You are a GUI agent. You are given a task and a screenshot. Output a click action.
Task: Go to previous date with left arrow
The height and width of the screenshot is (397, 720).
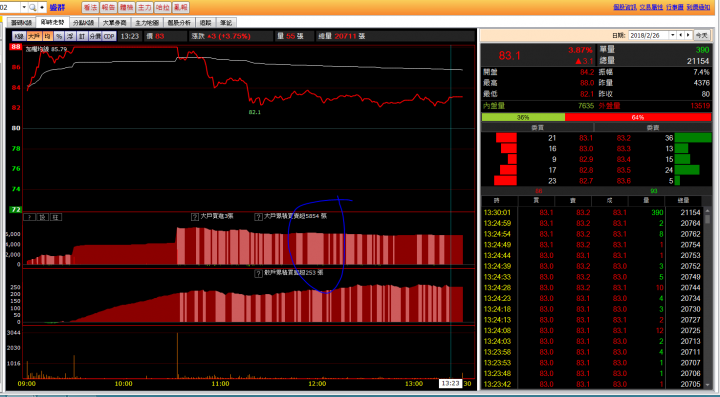click(681, 35)
